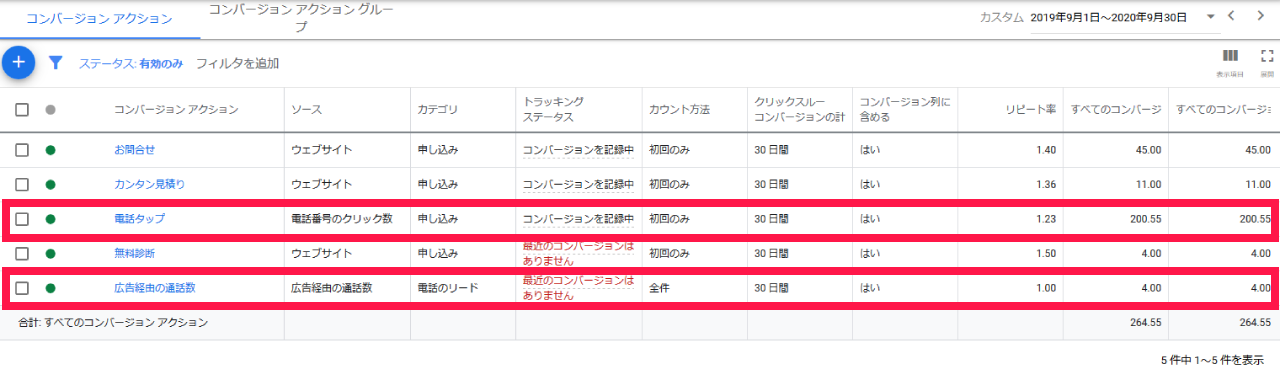Open the filter funnel icon
The width and height of the screenshot is (1280, 370).
56,63
